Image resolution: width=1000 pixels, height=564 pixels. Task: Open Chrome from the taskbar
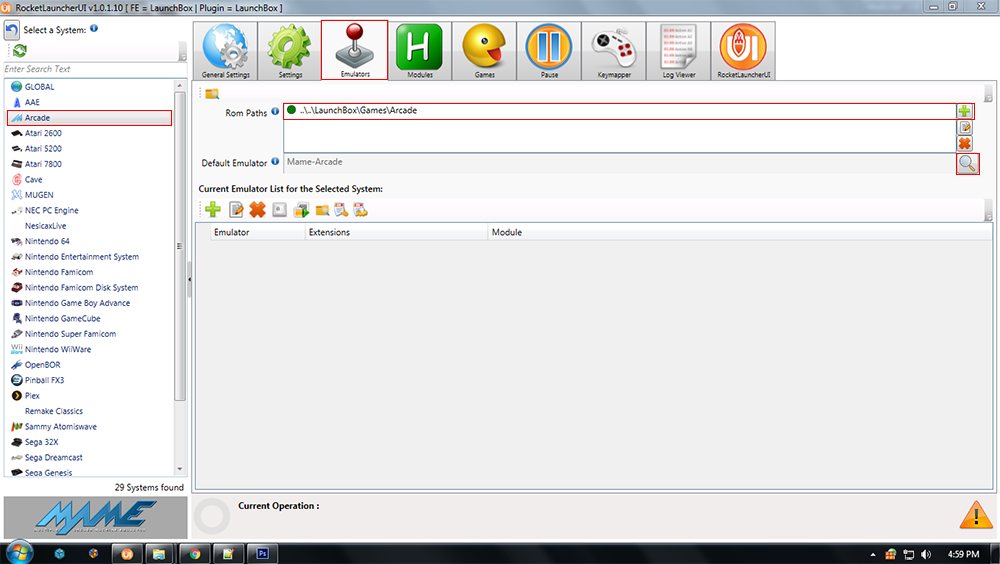[195, 553]
